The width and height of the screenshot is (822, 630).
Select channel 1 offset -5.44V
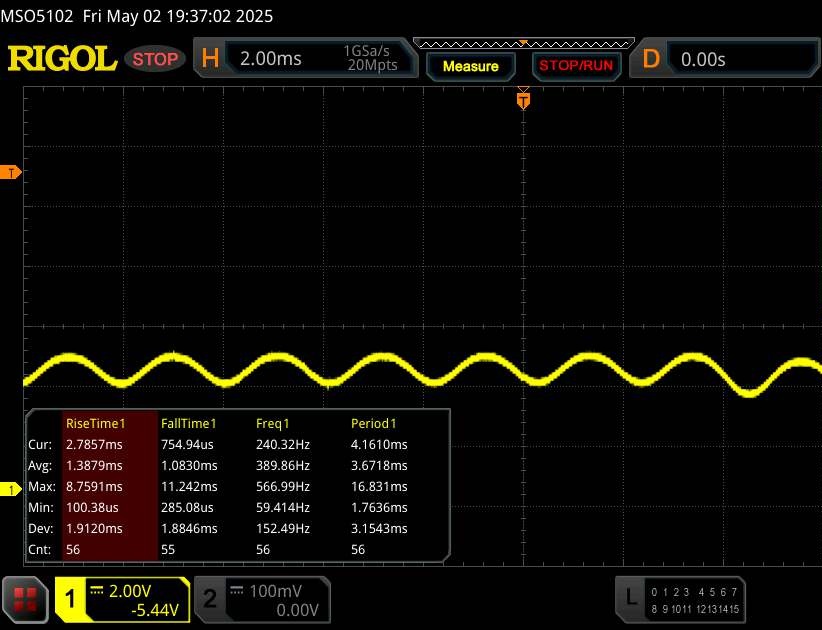(155, 611)
